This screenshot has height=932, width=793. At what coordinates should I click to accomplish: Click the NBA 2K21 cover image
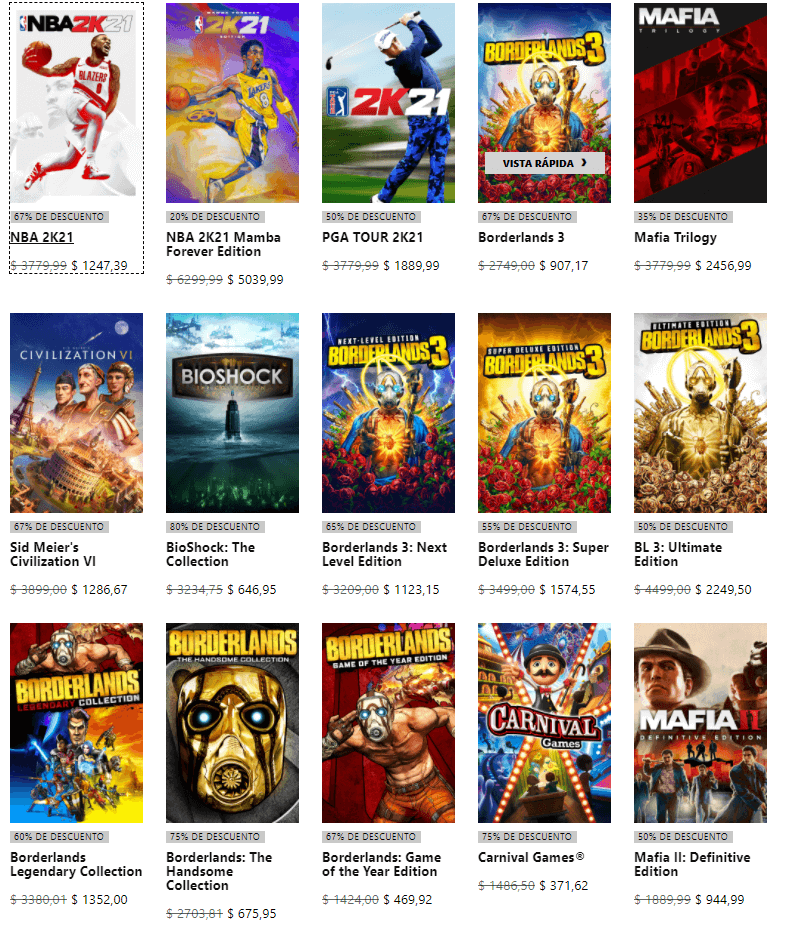click(x=76, y=103)
